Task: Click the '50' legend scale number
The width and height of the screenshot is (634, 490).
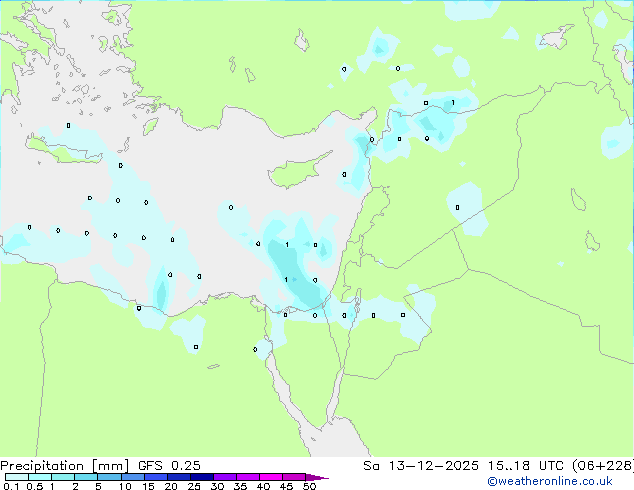Action: point(309,486)
